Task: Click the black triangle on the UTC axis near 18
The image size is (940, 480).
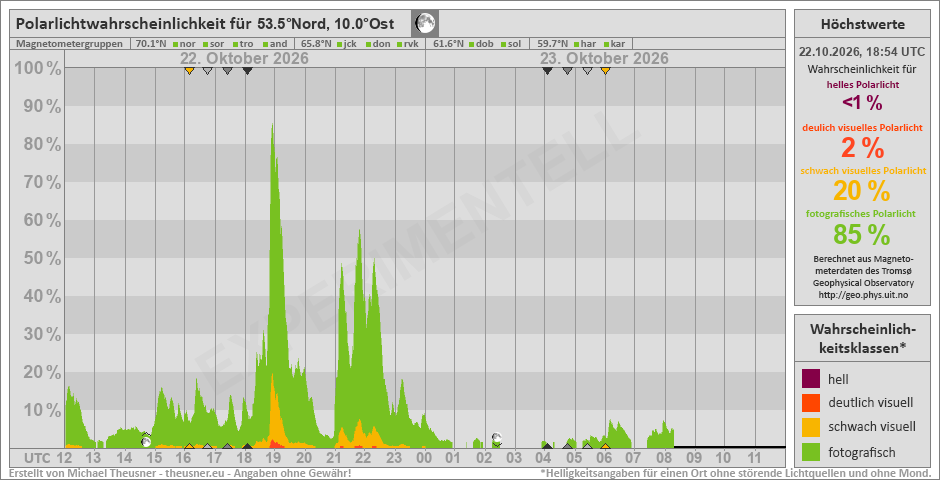Action: point(248,445)
